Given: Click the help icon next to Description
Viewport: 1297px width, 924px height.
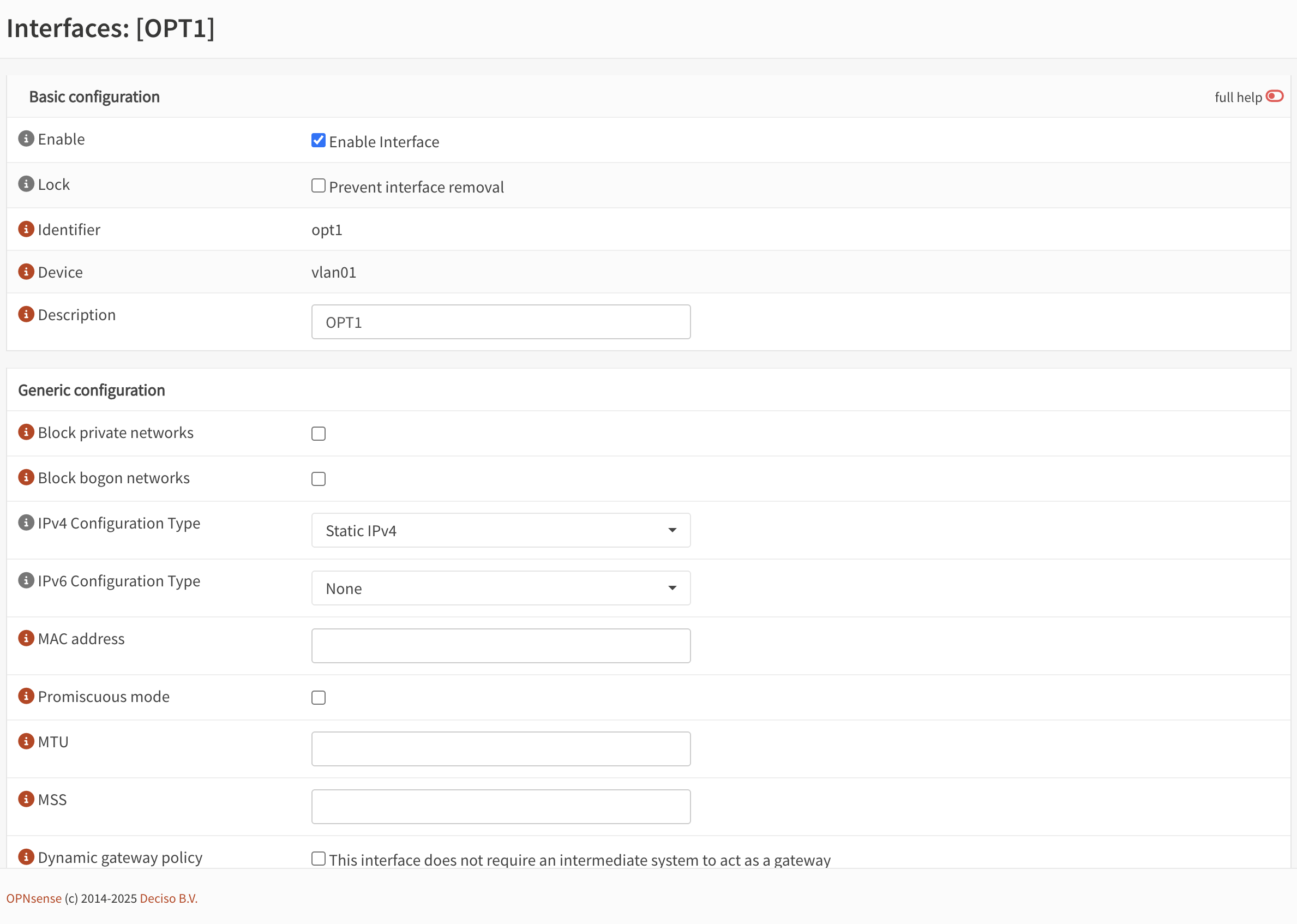Looking at the screenshot, I should click(26, 315).
